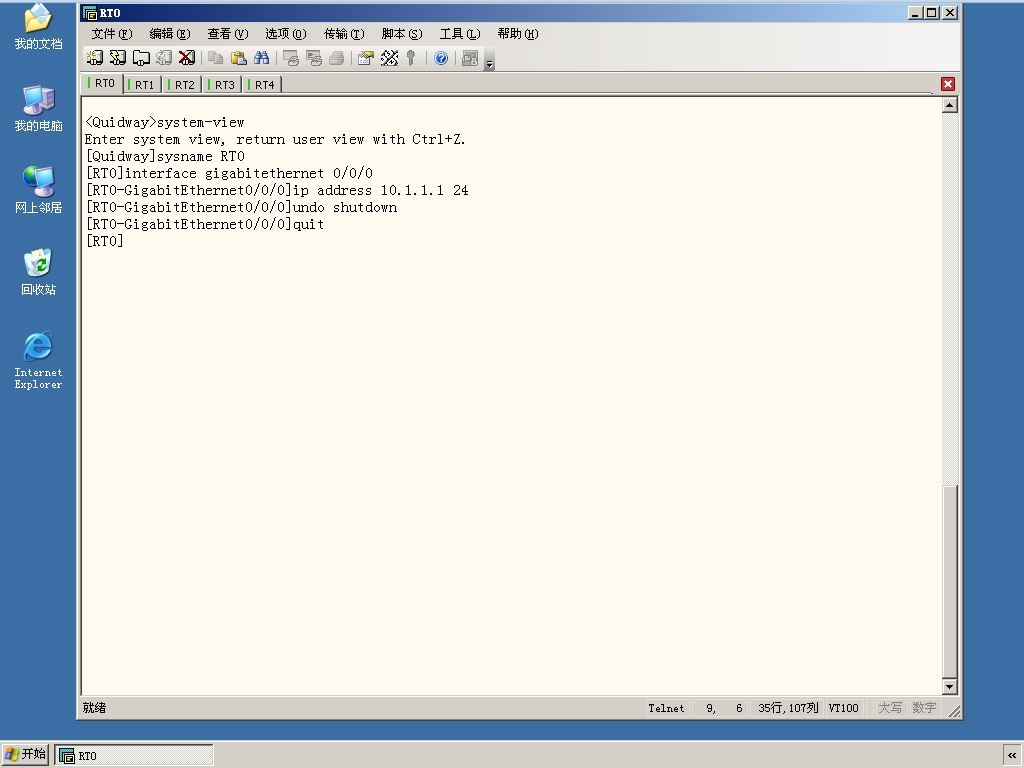Open the 工具(L) menu
The height and width of the screenshot is (768, 1024).
[x=460, y=34]
